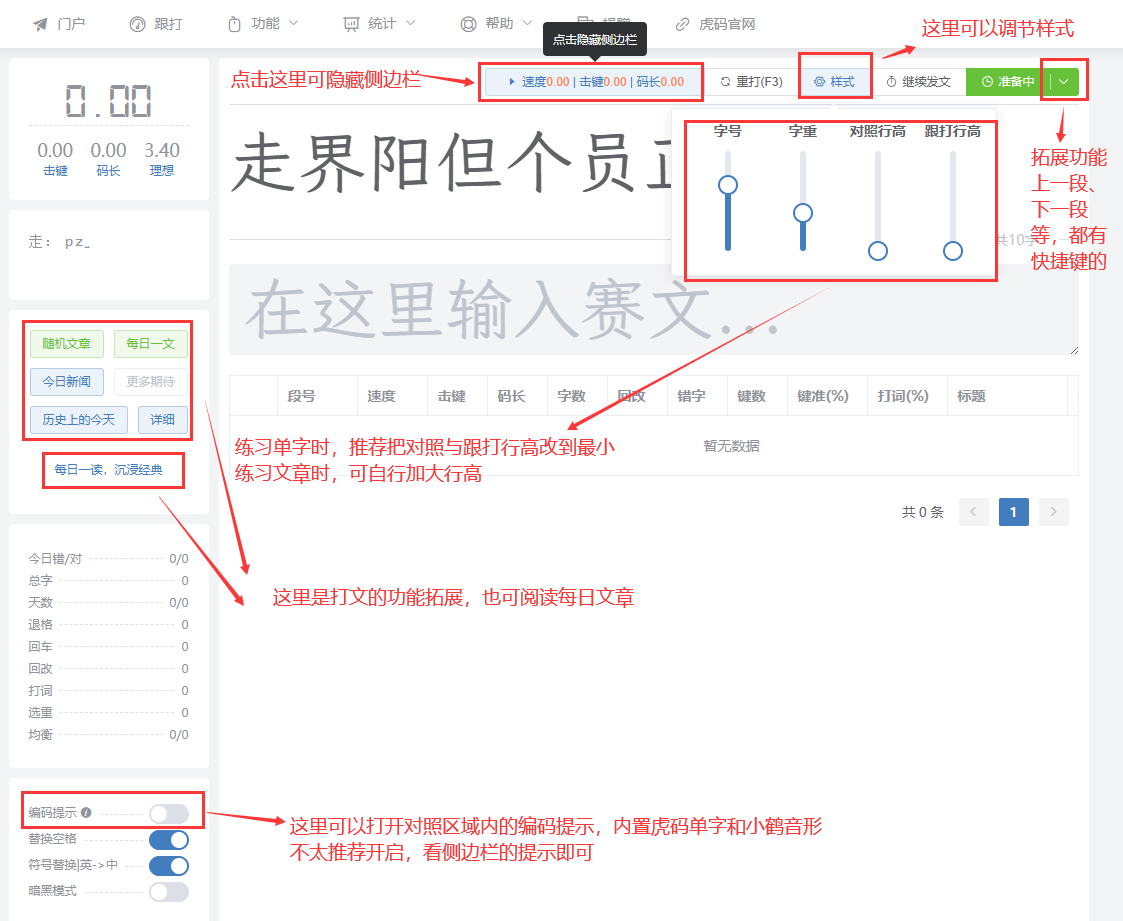
Task: Click the 字号 font size slider handle
Action: (x=728, y=185)
